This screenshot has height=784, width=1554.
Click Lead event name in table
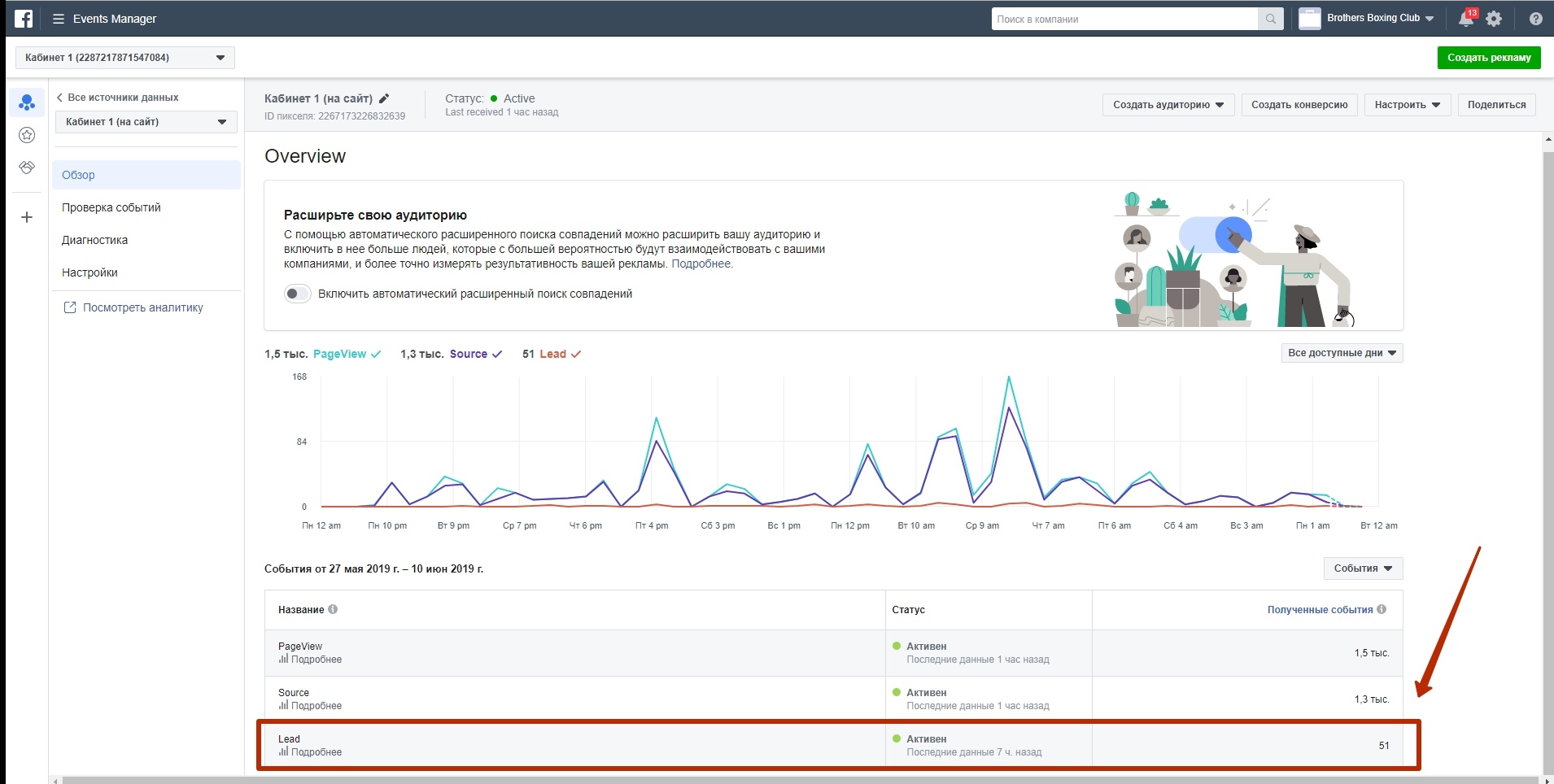(x=289, y=739)
